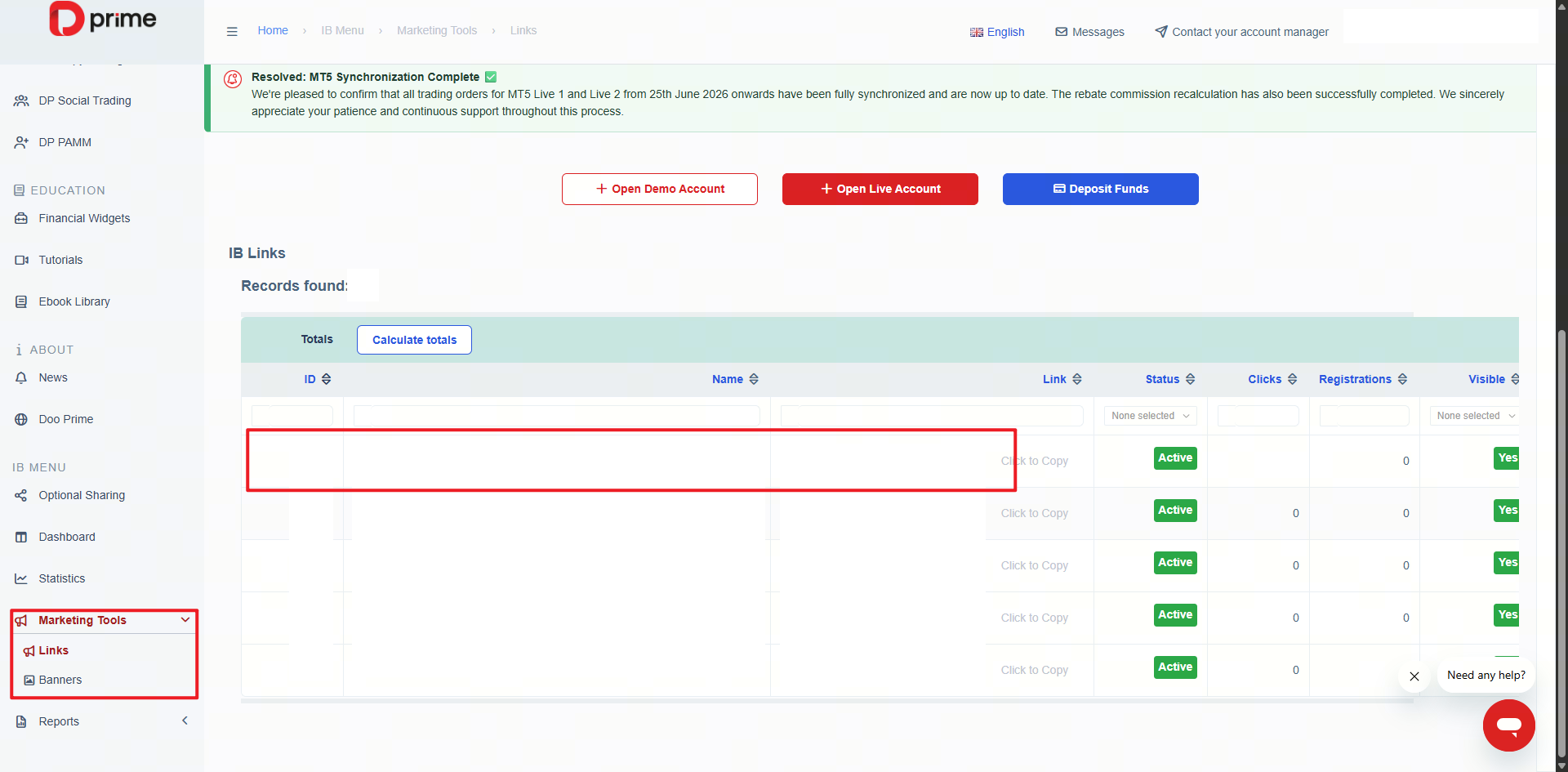Click Deposit Funds button
1568x772 pixels.
coord(1101,189)
